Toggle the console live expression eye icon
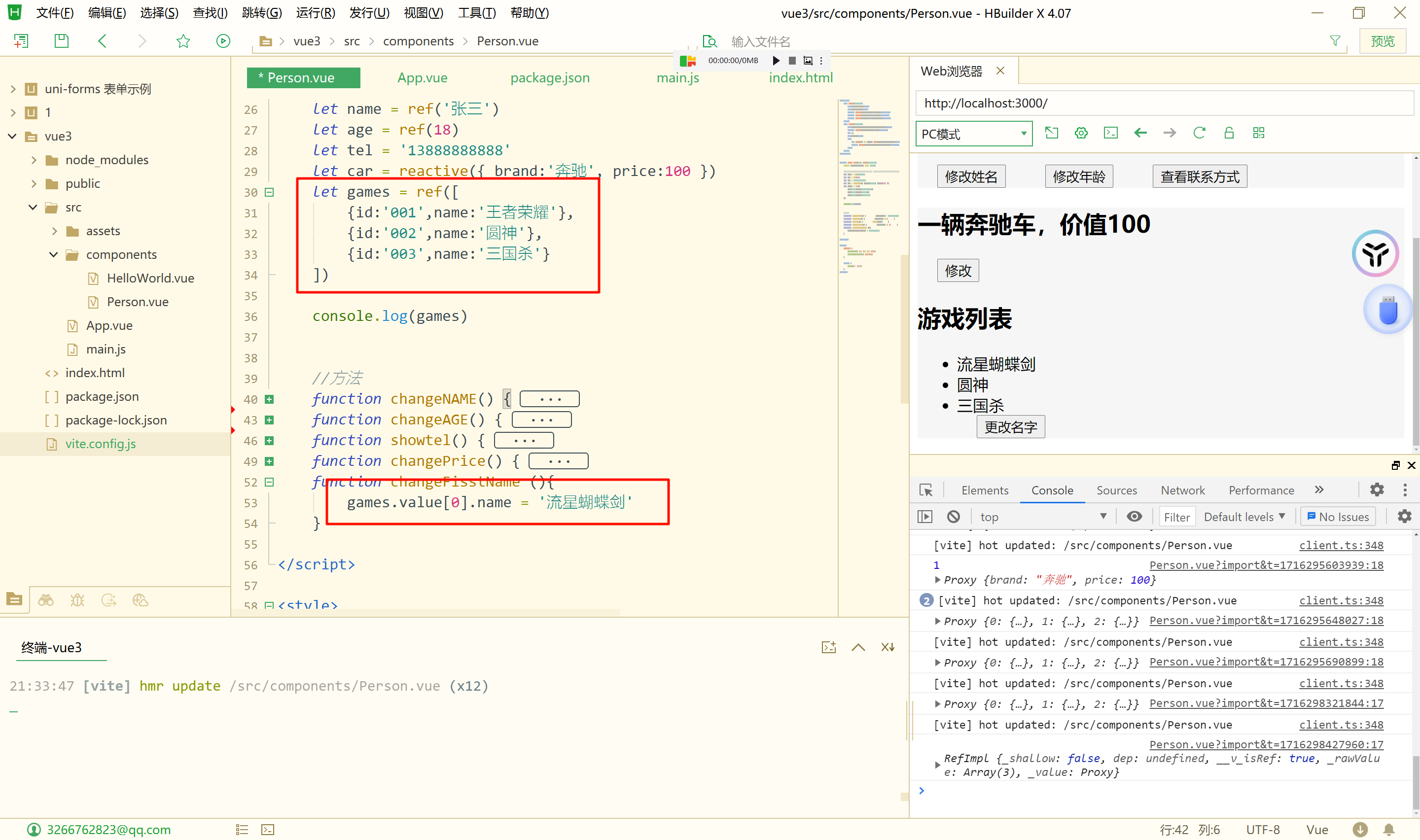This screenshot has width=1420, height=840. pyautogui.click(x=1134, y=516)
